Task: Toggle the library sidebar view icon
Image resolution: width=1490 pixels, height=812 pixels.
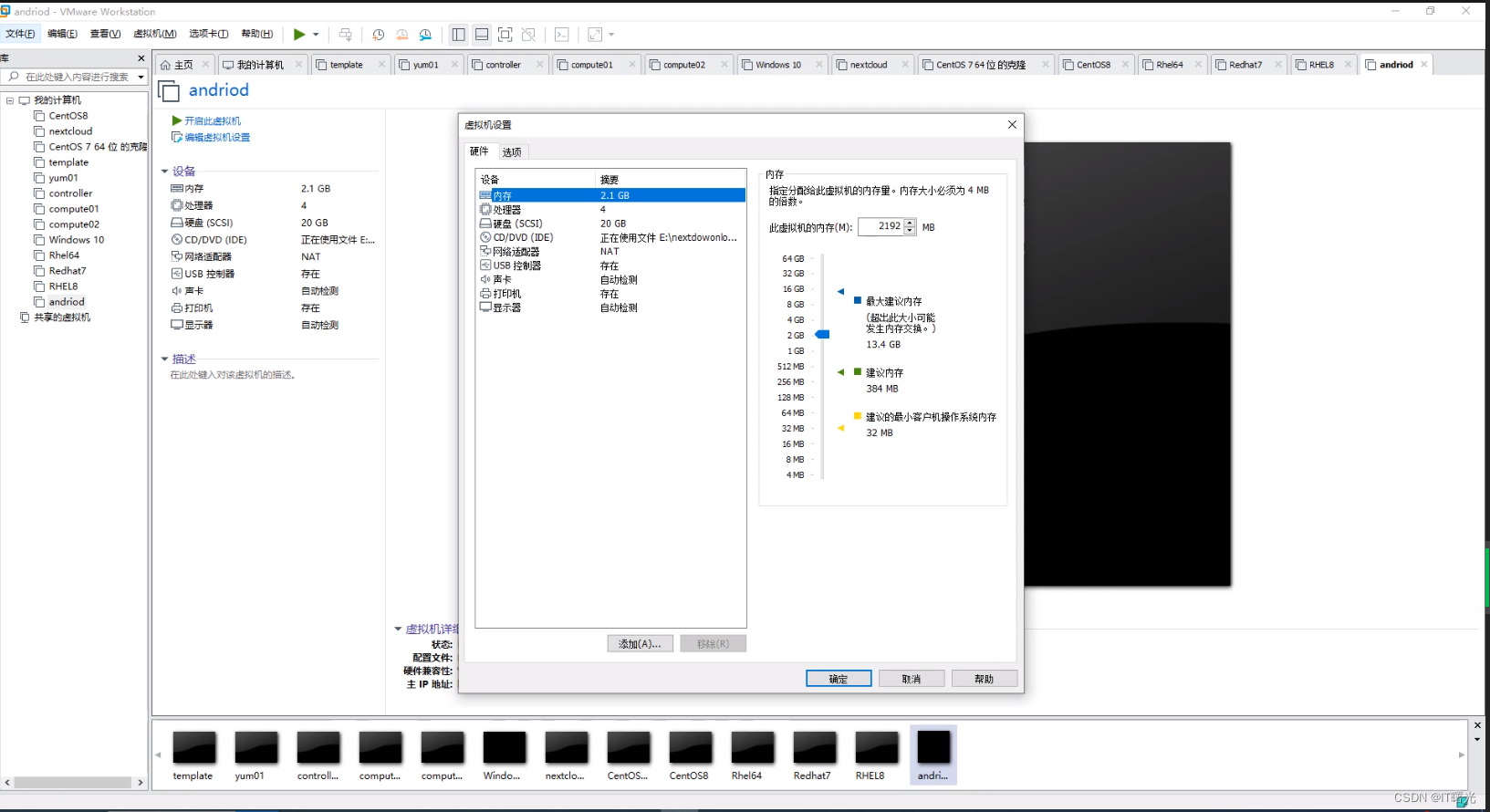Action: pos(458,35)
